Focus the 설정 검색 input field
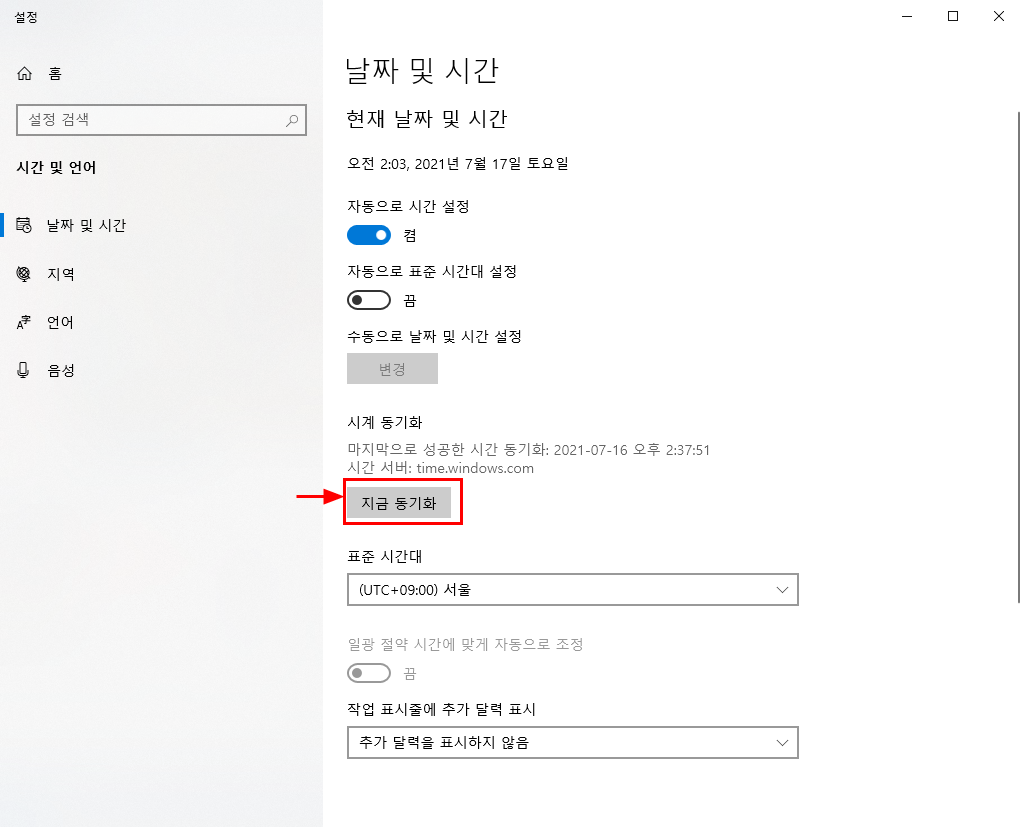This screenshot has height=827, width=1022. [161, 120]
